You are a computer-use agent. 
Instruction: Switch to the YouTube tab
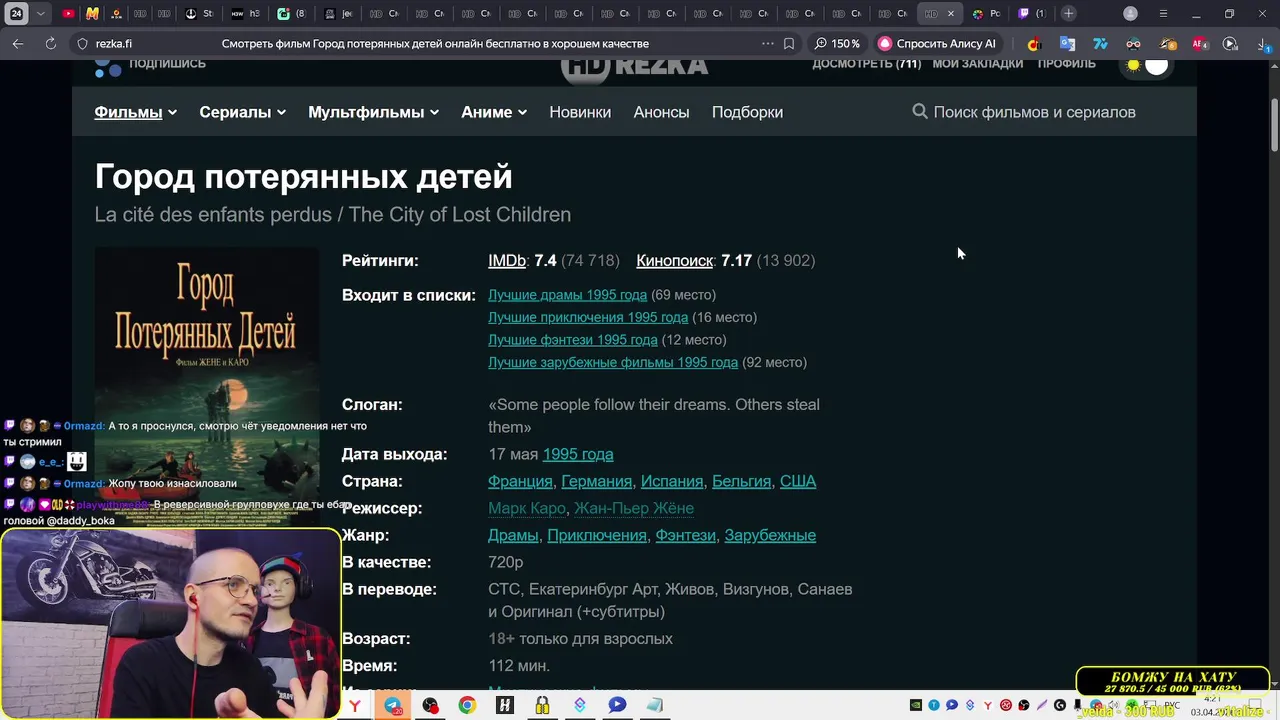(68, 13)
